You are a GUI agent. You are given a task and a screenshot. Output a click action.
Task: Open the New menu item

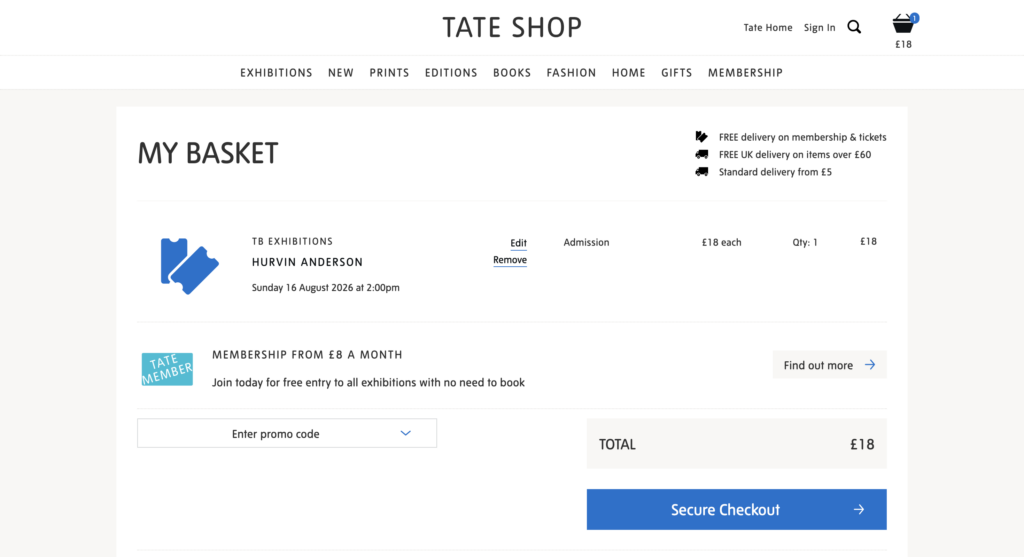(x=341, y=72)
